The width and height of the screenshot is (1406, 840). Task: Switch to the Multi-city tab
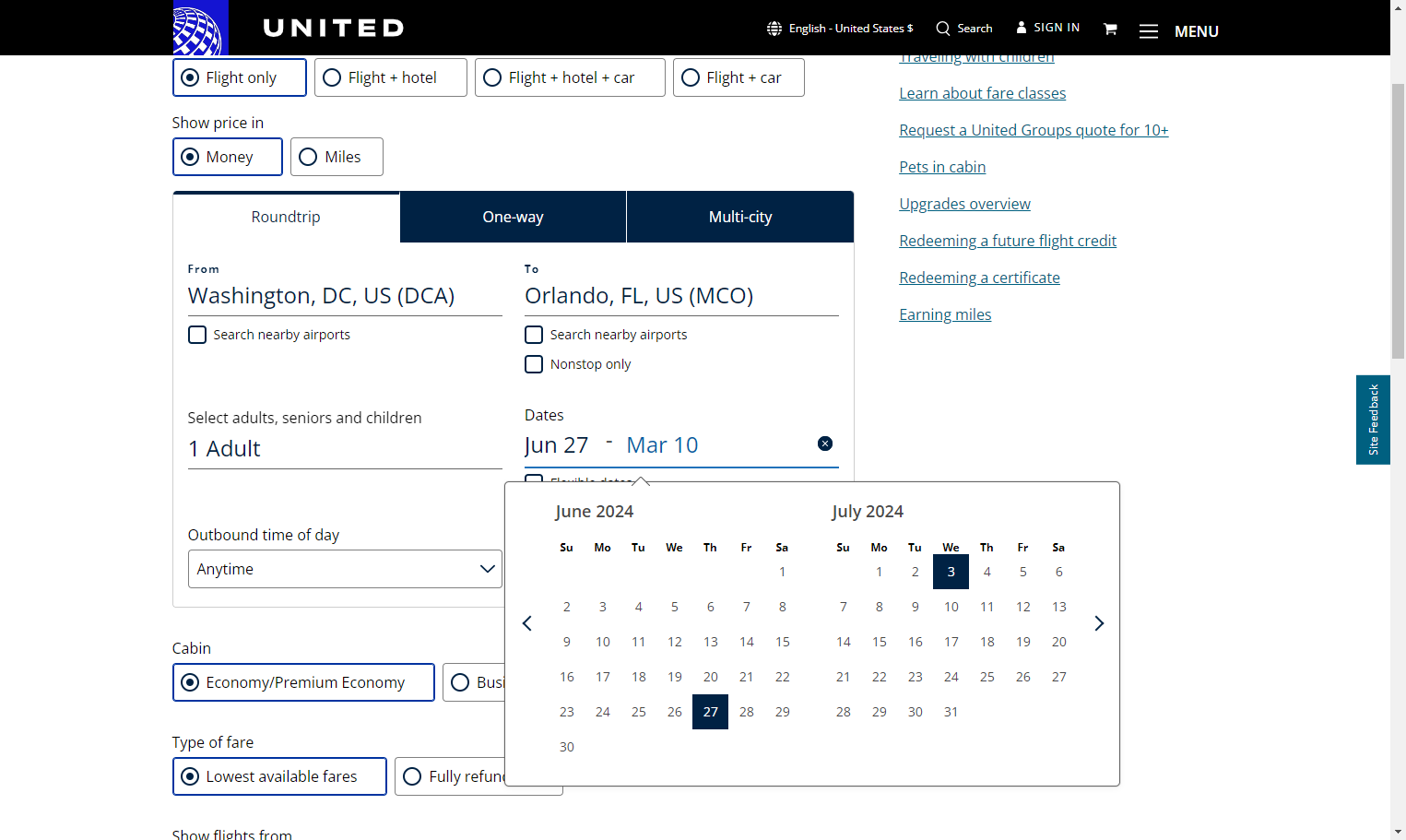740,217
